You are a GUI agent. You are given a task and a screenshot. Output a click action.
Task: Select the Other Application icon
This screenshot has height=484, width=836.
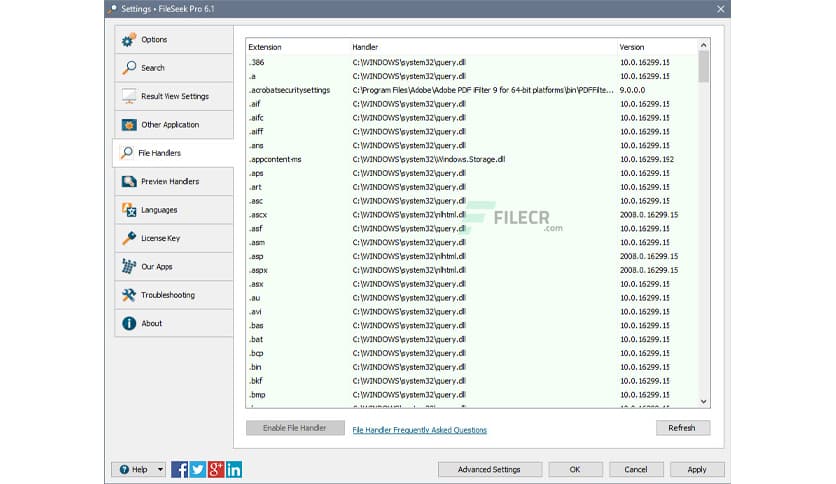[129, 125]
